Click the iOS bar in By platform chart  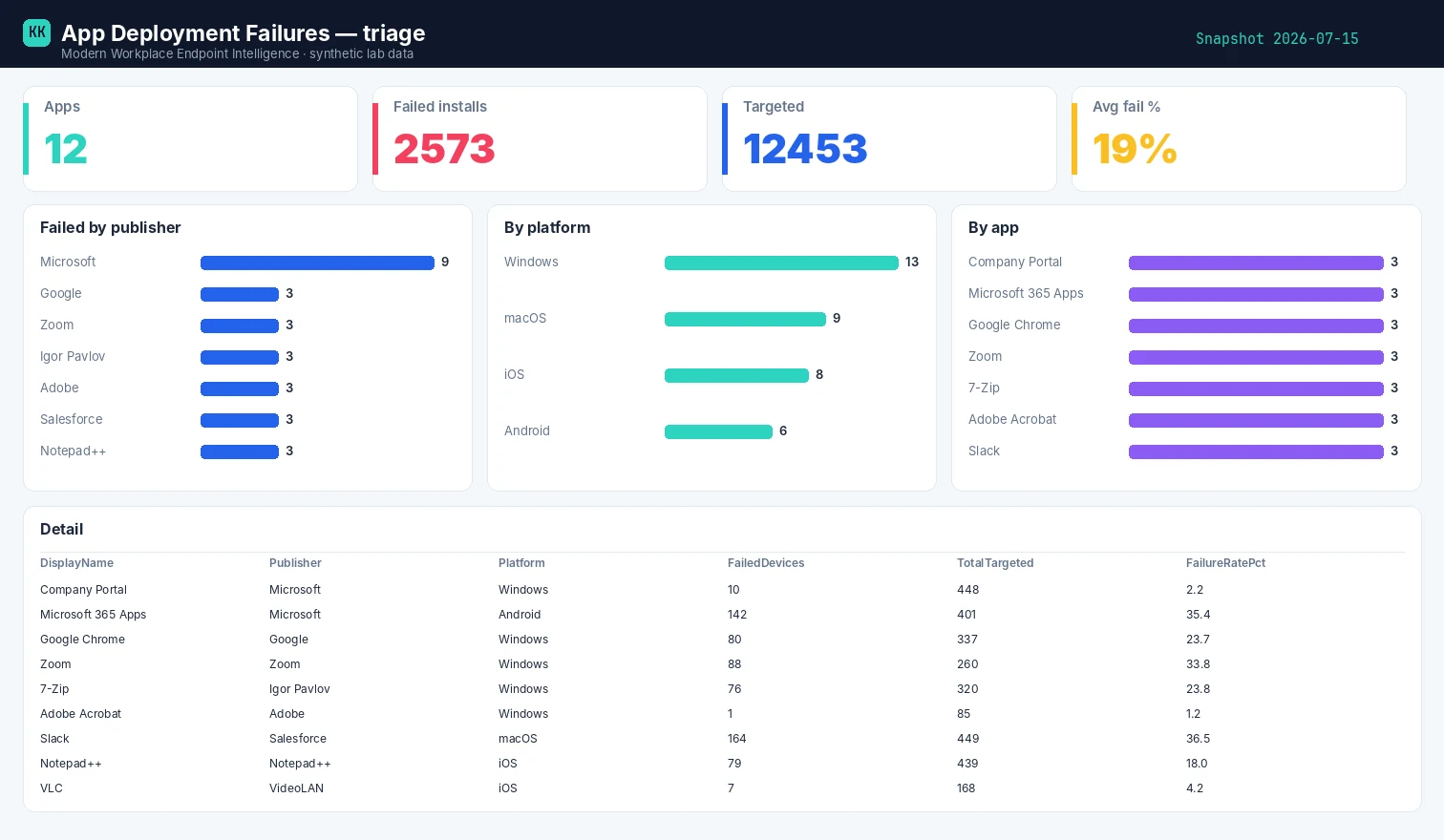(736, 375)
